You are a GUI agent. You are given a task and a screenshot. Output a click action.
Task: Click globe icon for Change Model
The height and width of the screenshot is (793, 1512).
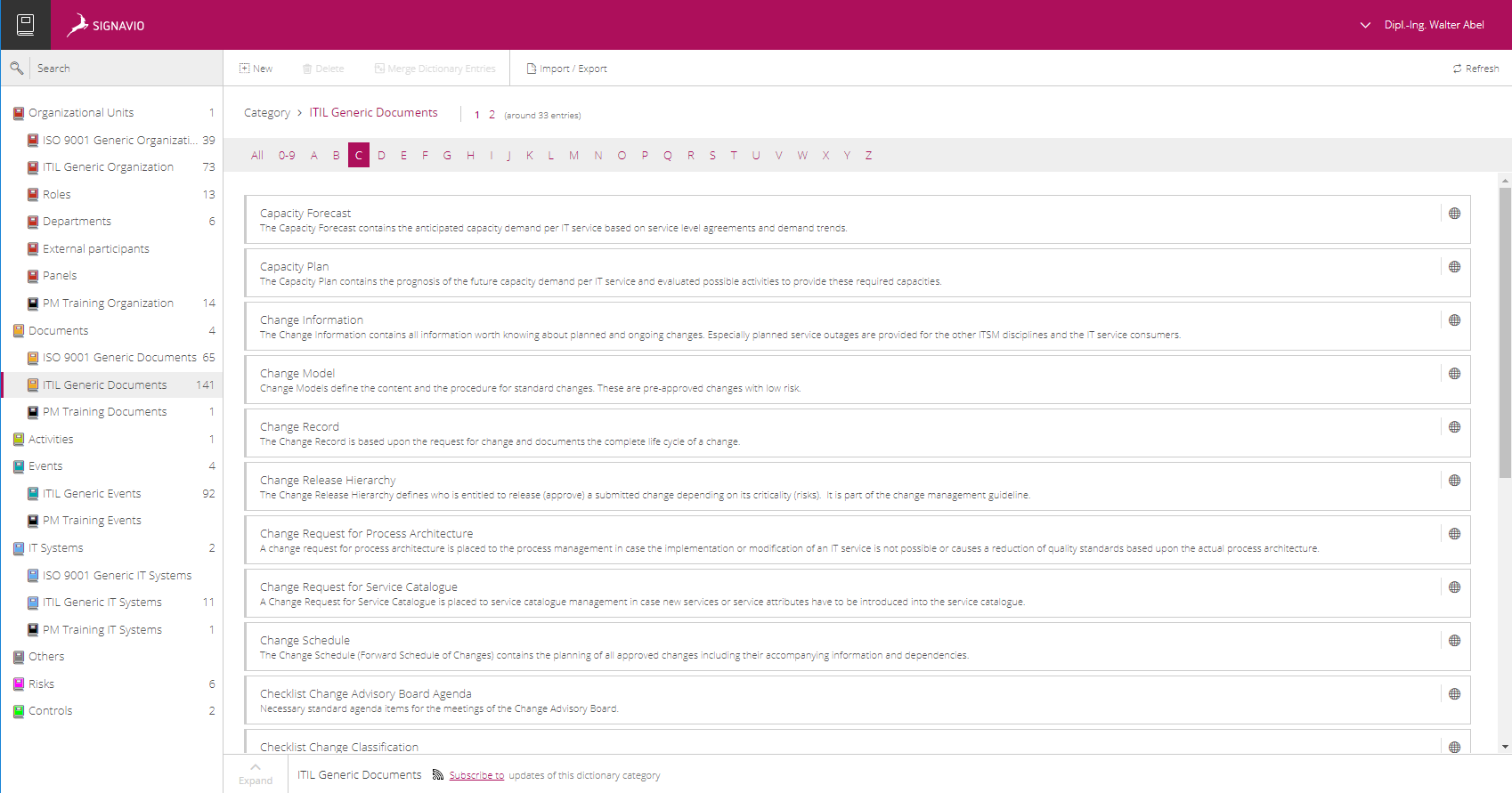[x=1454, y=374]
